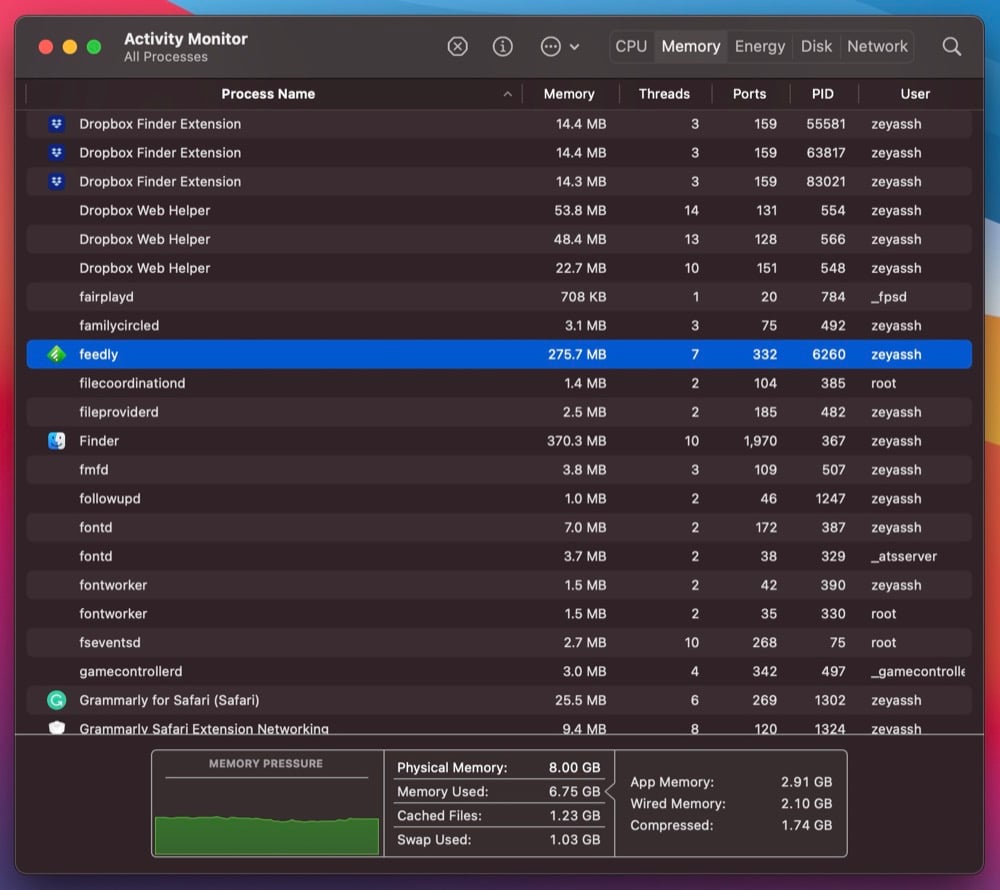Click the Dropbox icon of PID 55581 row

point(57,124)
